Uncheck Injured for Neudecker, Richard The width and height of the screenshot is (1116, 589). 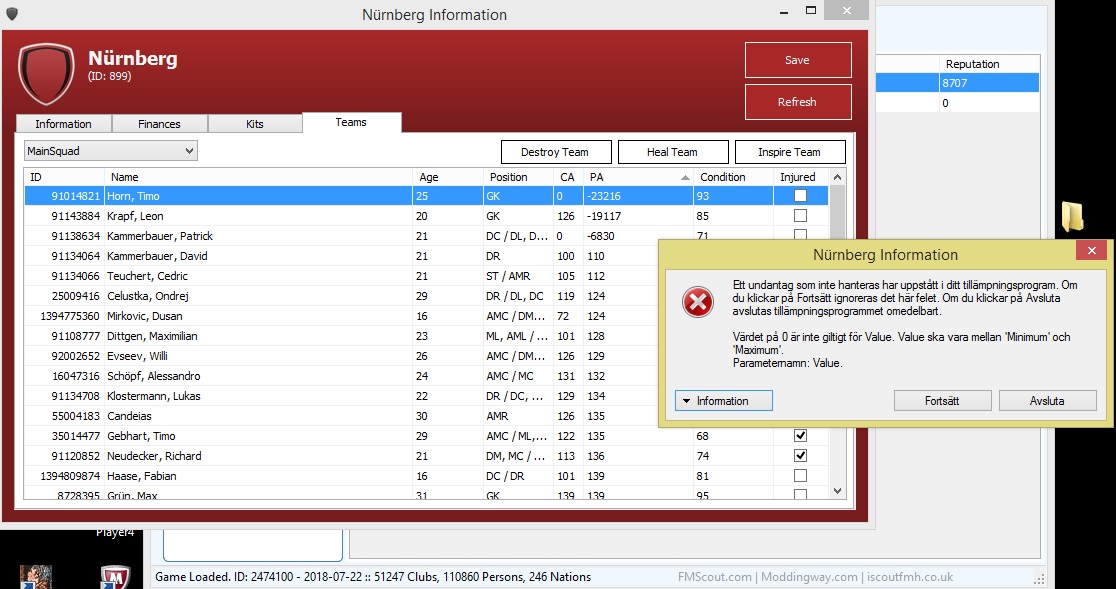click(800, 456)
